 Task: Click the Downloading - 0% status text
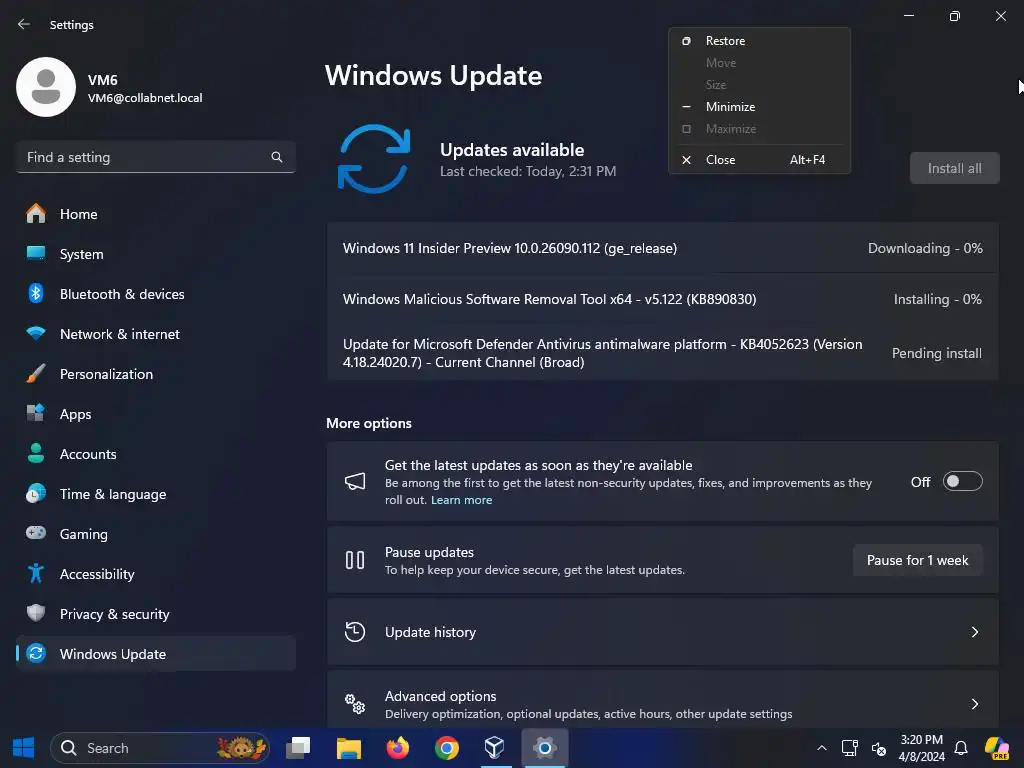point(925,248)
